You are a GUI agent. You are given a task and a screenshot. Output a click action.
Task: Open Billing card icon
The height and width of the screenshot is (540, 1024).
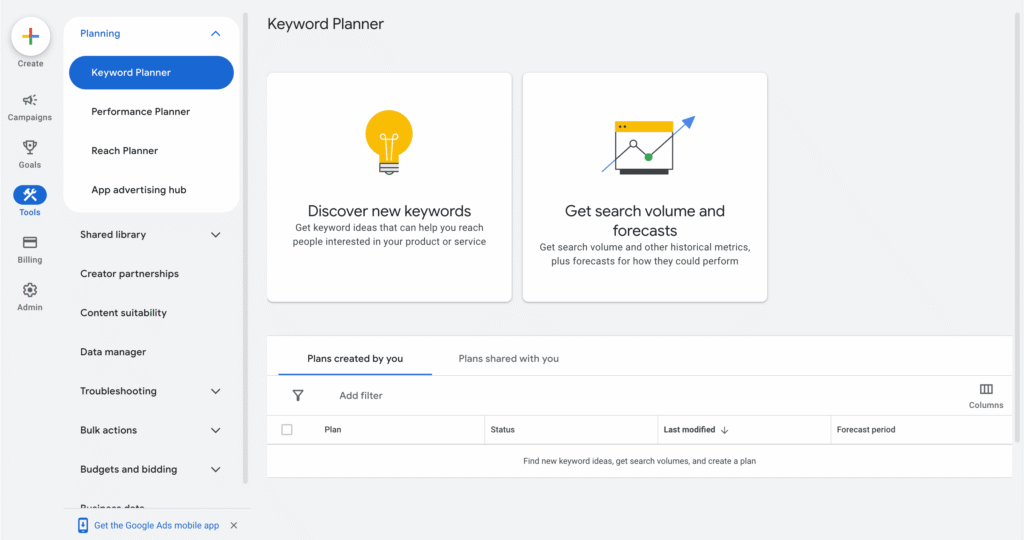(x=30, y=242)
